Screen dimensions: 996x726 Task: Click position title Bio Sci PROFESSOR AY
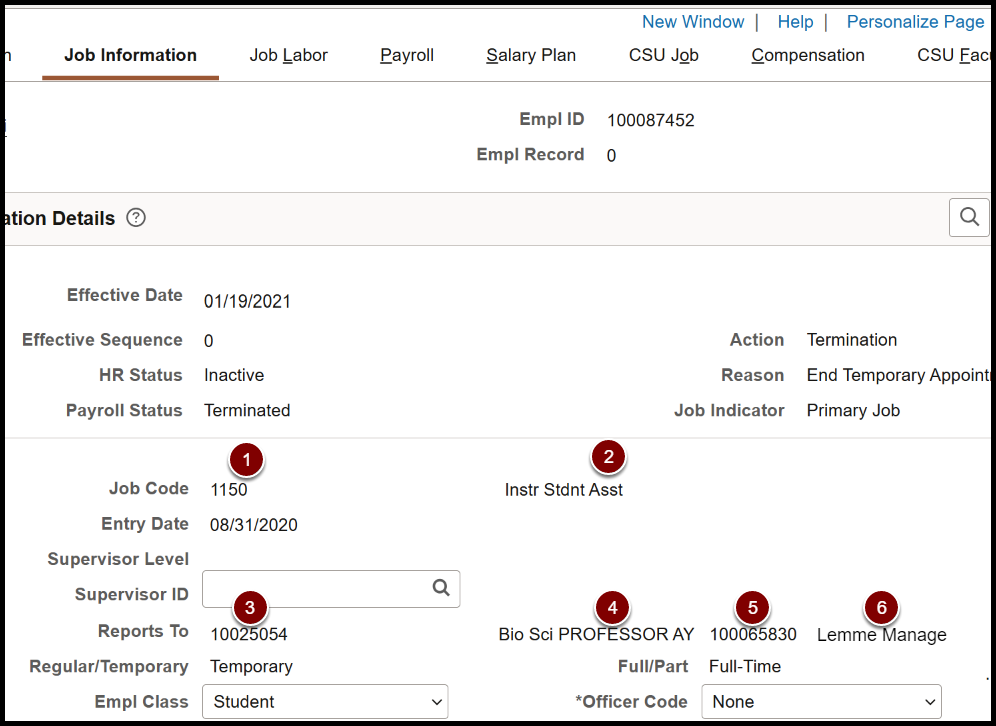coord(596,635)
